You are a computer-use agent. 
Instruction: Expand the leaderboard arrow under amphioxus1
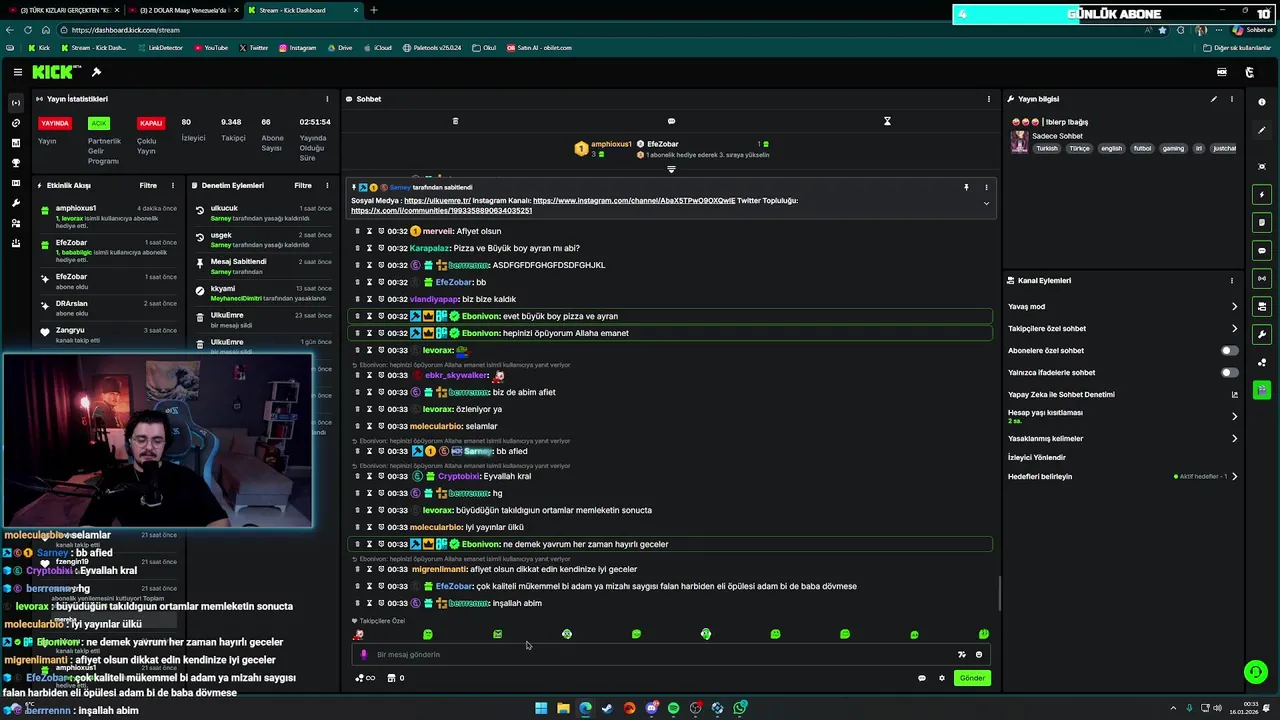[671, 170]
